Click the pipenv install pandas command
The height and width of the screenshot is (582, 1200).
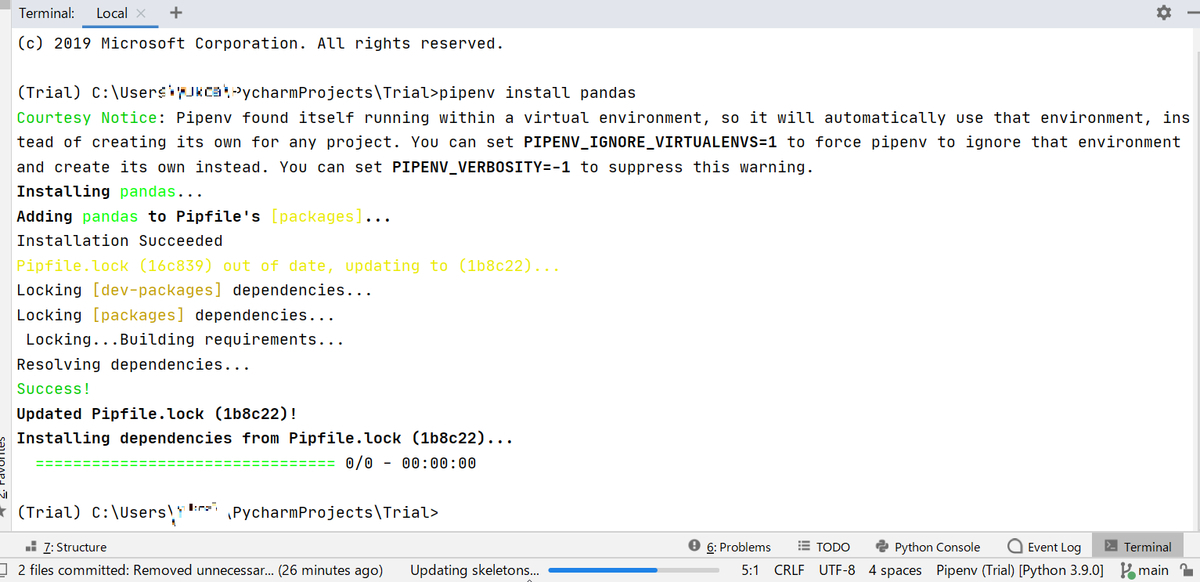point(538,93)
